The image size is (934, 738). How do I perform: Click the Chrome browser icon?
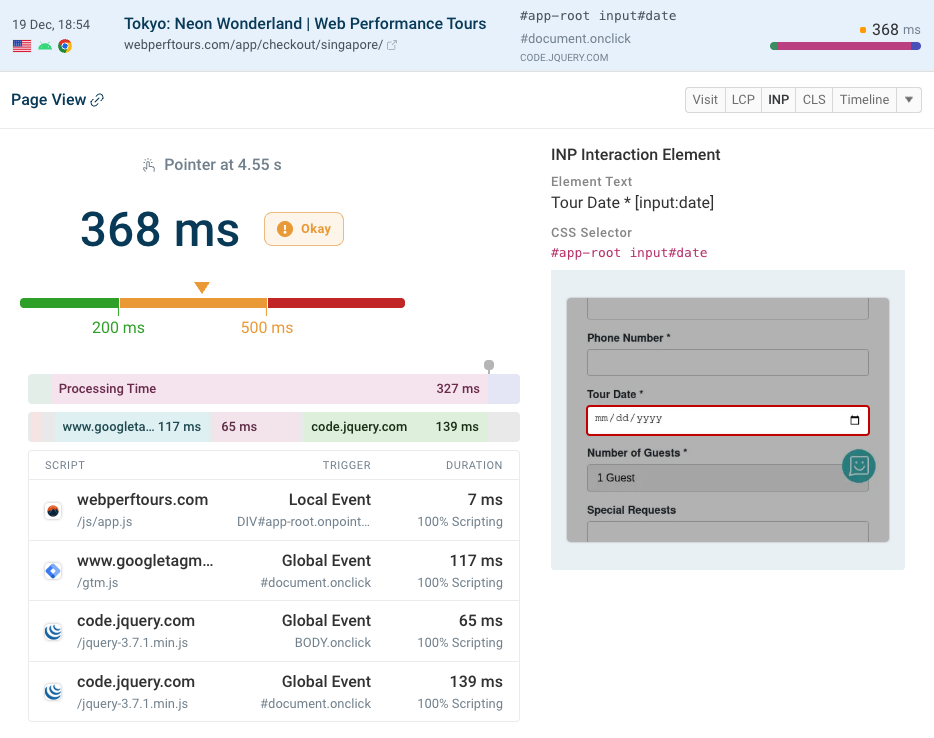65,46
